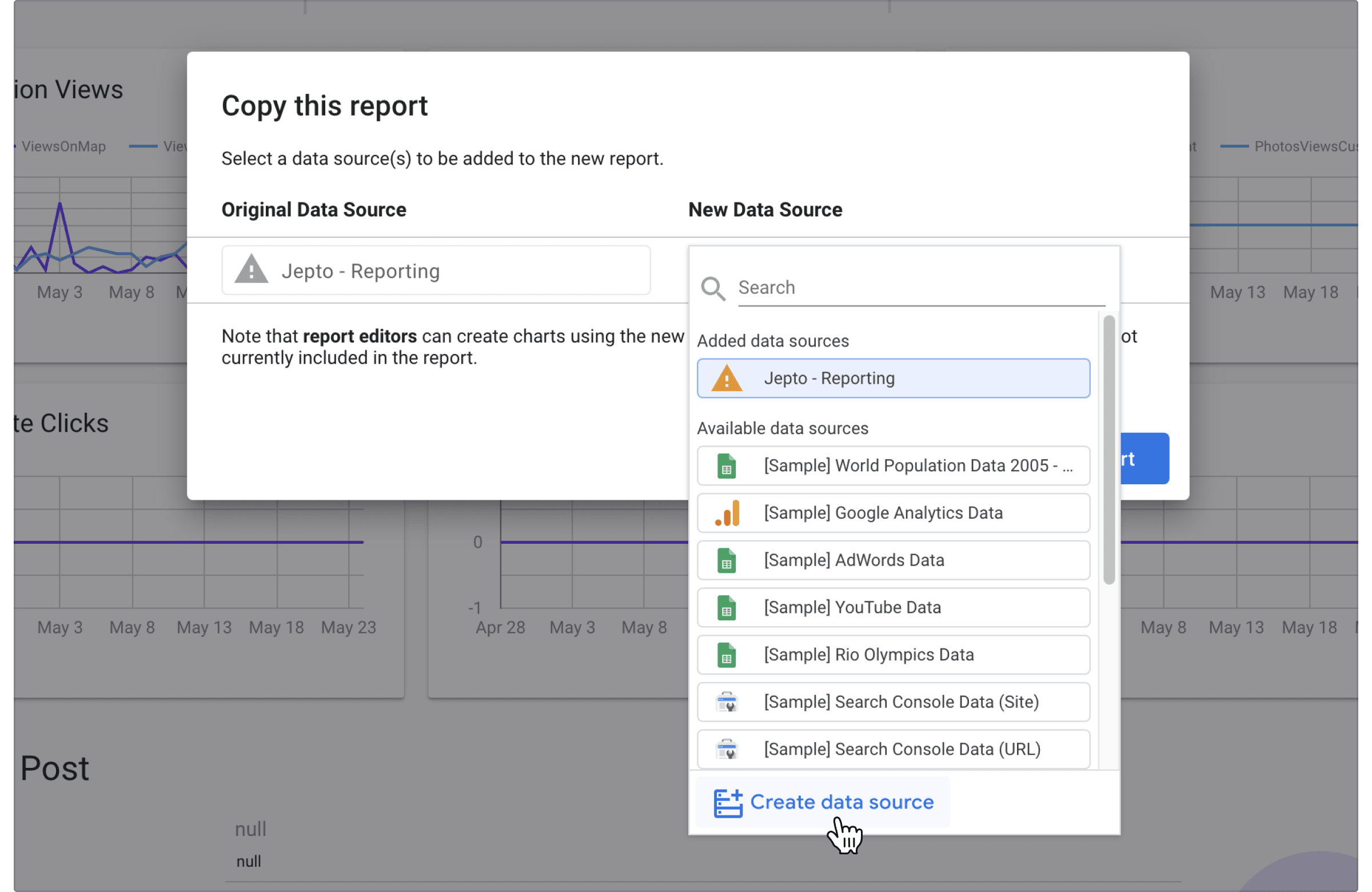
Task: Click the Google Analytics bar chart icon
Action: click(728, 513)
